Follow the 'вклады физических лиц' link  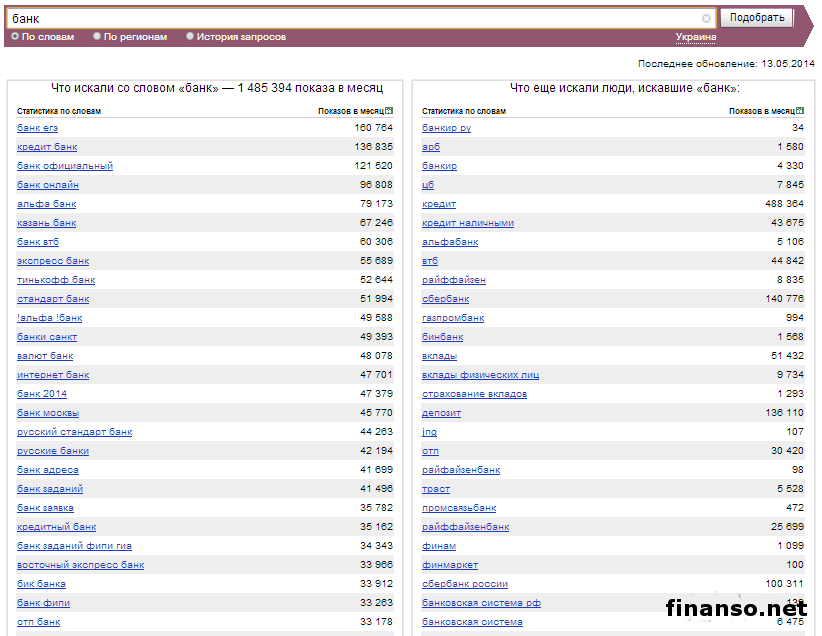pos(480,375)
